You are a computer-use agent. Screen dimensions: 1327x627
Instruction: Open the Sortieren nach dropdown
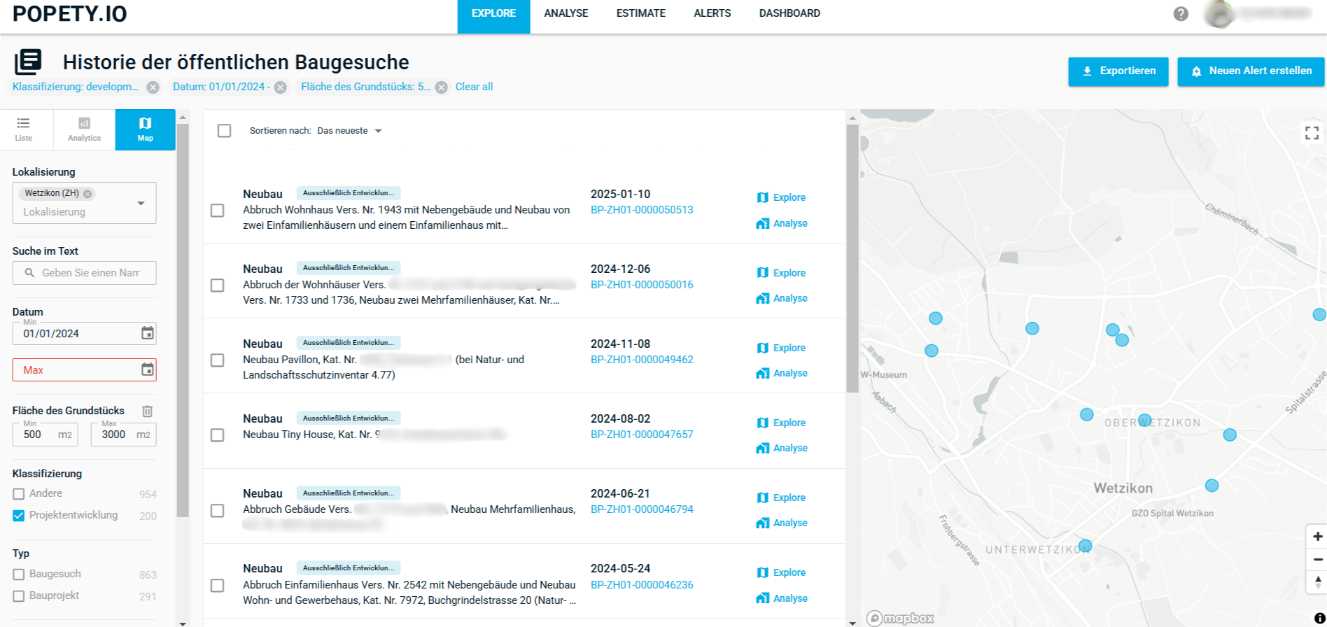tap(349, 131)
